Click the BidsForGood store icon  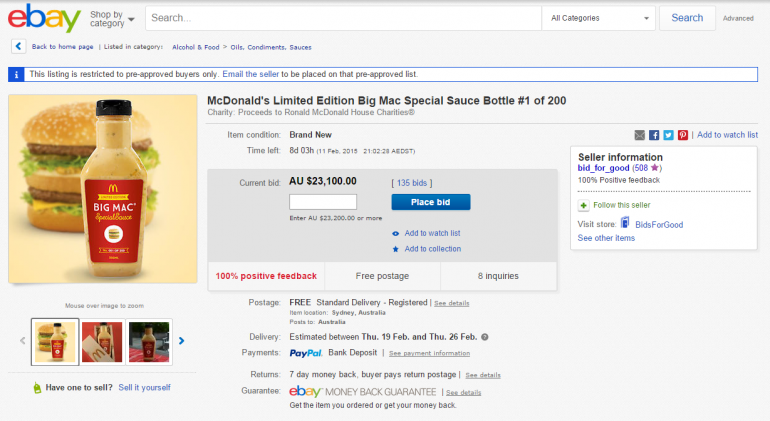click(x=625, y=224)
